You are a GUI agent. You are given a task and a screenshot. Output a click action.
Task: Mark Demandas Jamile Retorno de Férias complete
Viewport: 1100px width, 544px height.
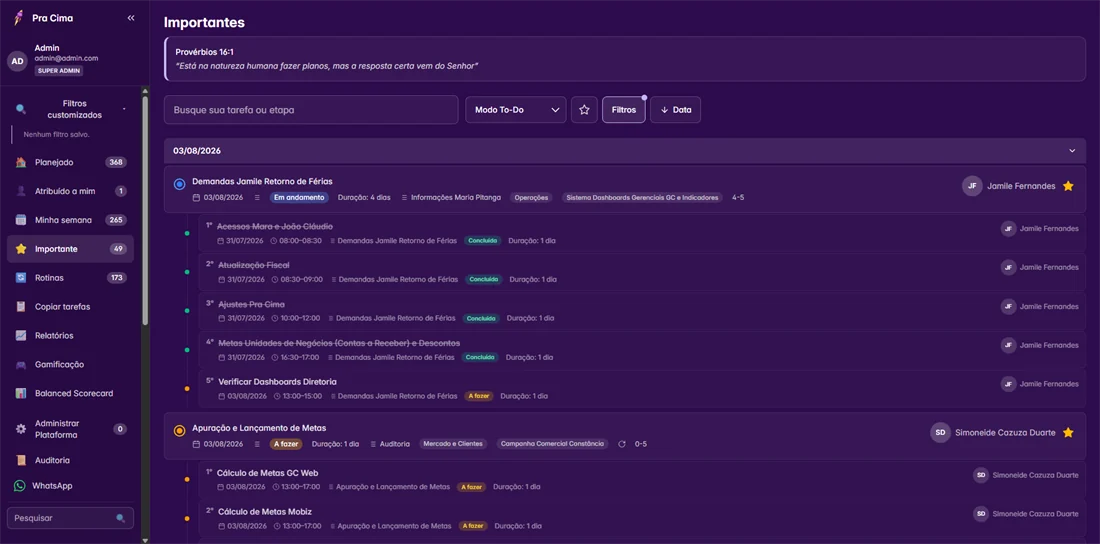coord(179,184)
